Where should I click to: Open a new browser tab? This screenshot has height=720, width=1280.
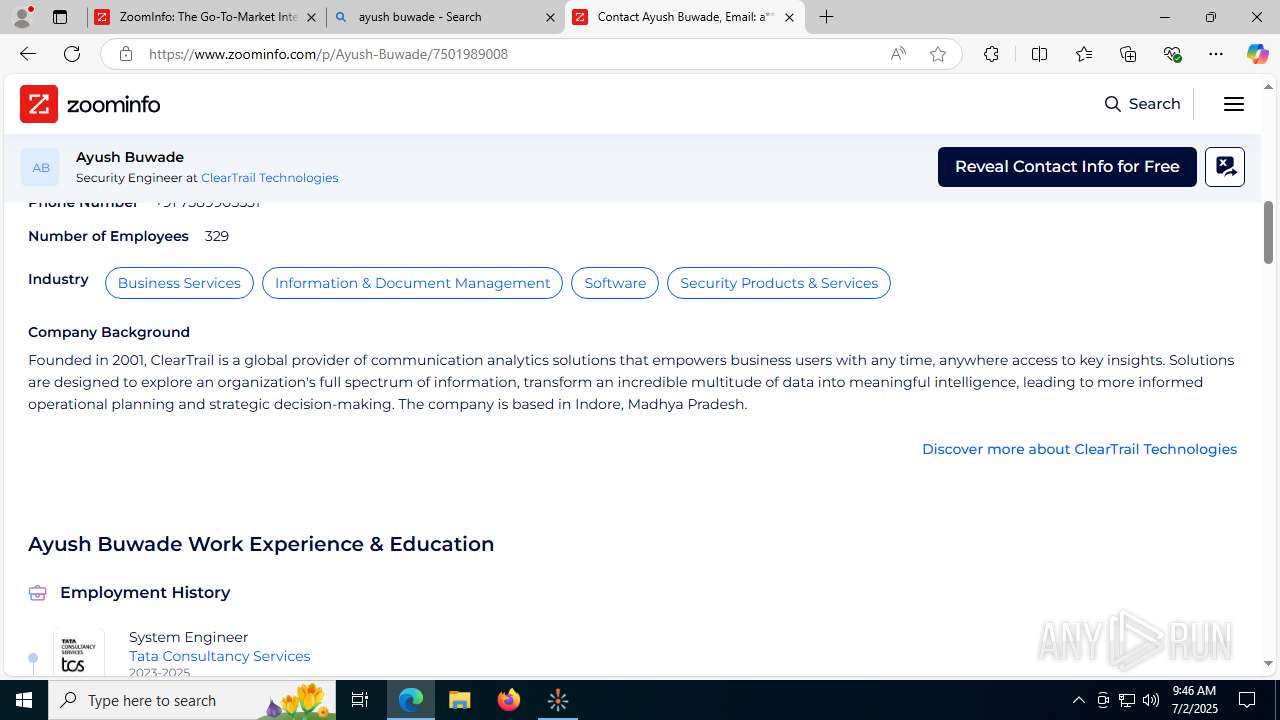[x=826, y=17]
